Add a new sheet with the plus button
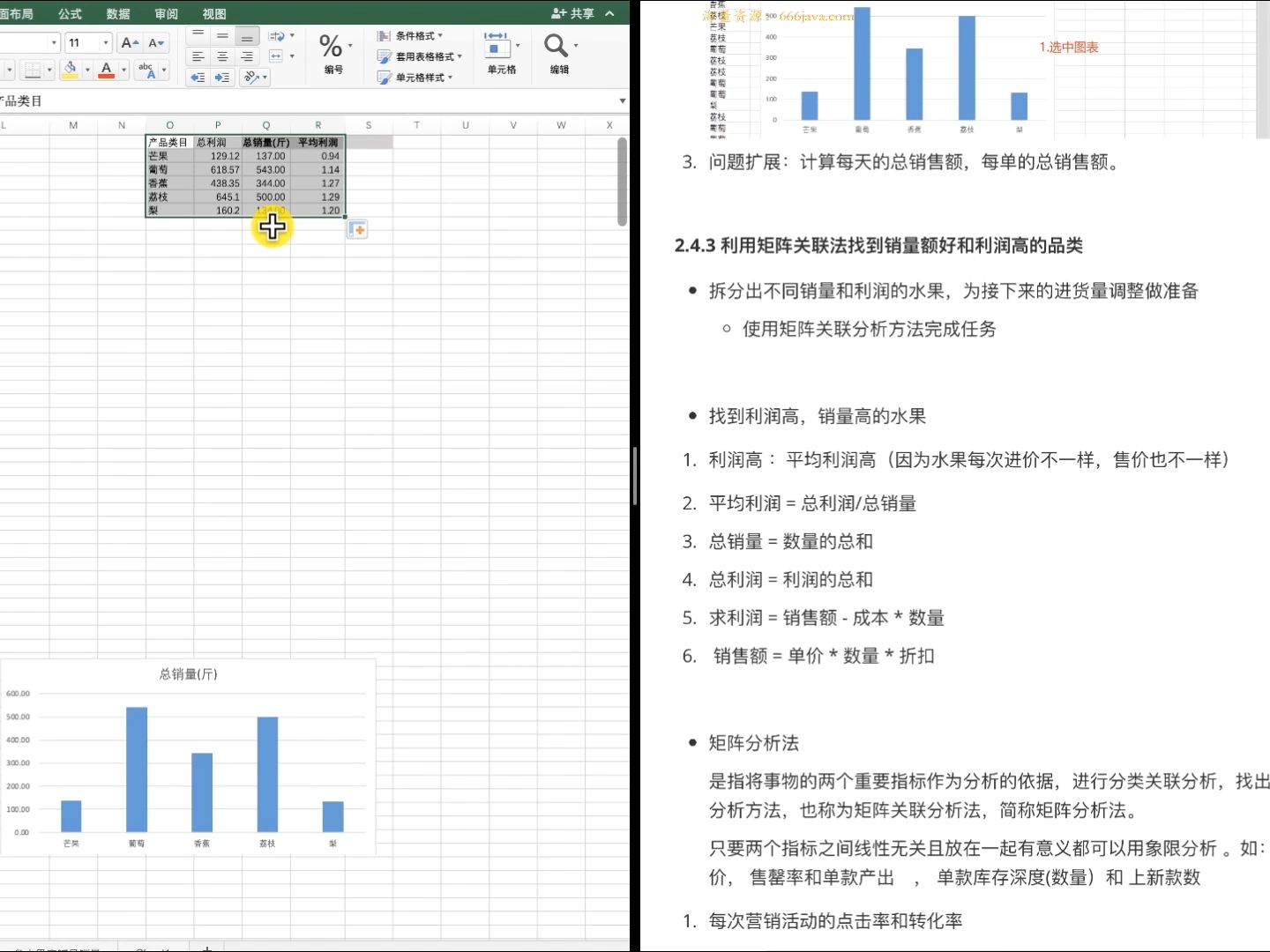The width and height of the screenshot is (1270, 952). [205, 948]
